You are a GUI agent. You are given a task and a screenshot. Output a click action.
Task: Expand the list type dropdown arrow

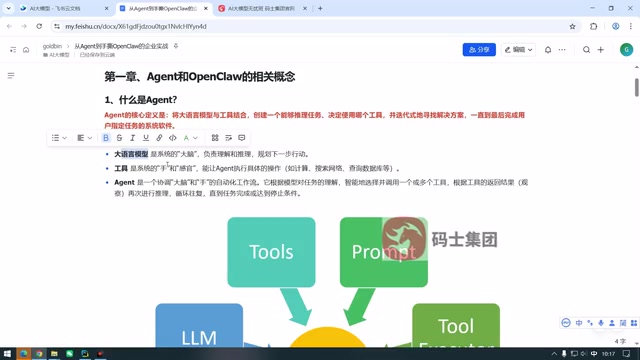click(x=64, y=138)
